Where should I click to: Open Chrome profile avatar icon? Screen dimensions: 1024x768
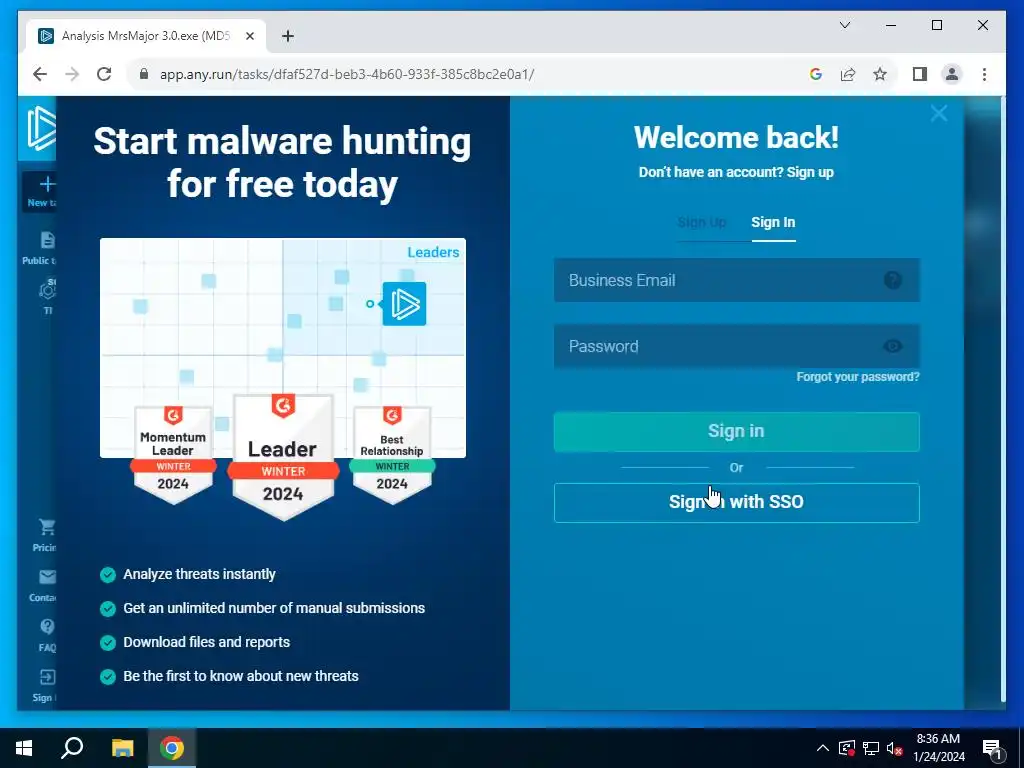[x=952, y=74]
